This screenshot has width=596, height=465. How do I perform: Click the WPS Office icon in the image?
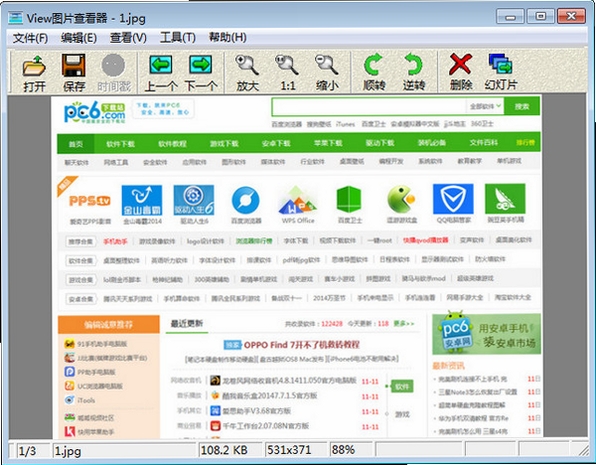click(x=298, y=200)
